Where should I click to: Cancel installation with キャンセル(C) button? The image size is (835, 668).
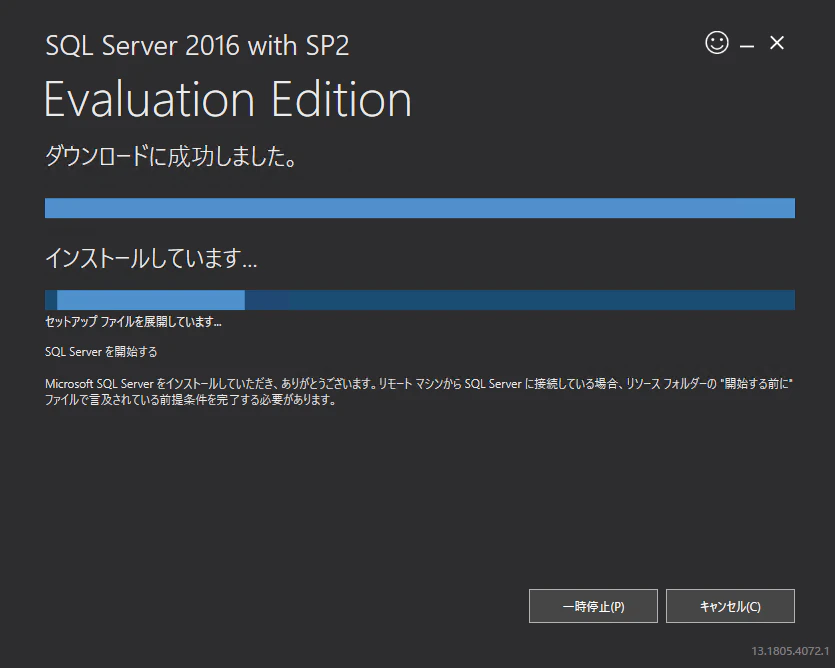click(x=730, y=606)
